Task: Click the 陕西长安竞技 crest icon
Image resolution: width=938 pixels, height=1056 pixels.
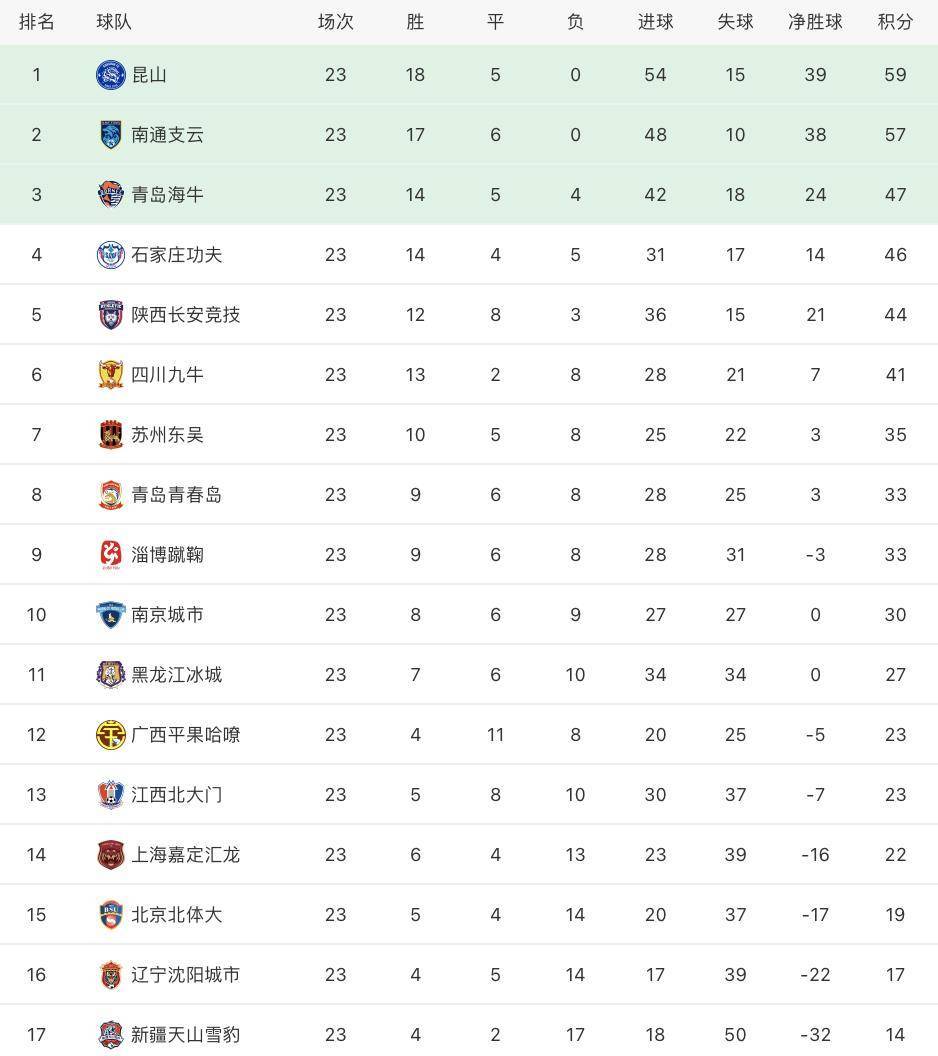Action: click(x=111, y=315)
